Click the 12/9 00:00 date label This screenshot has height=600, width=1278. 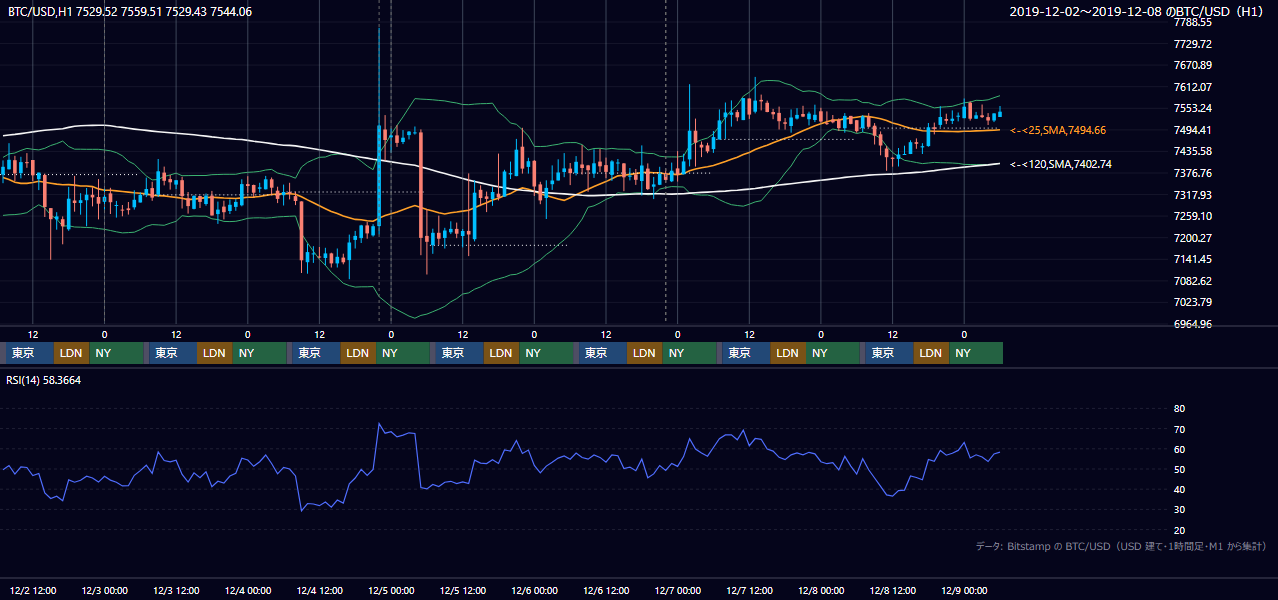(x=964, y=590)
